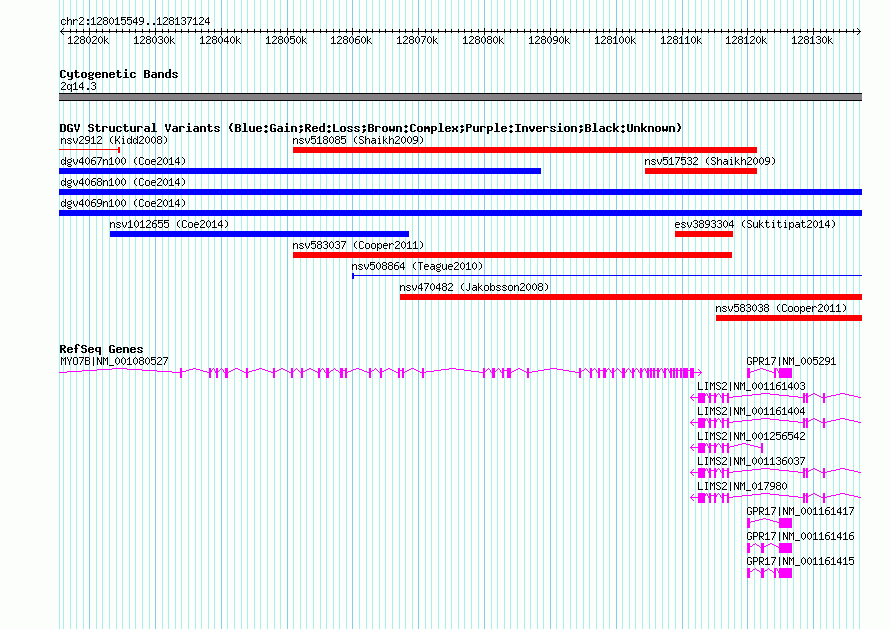Click the 128020k ruler tick label

coord(88,40)
